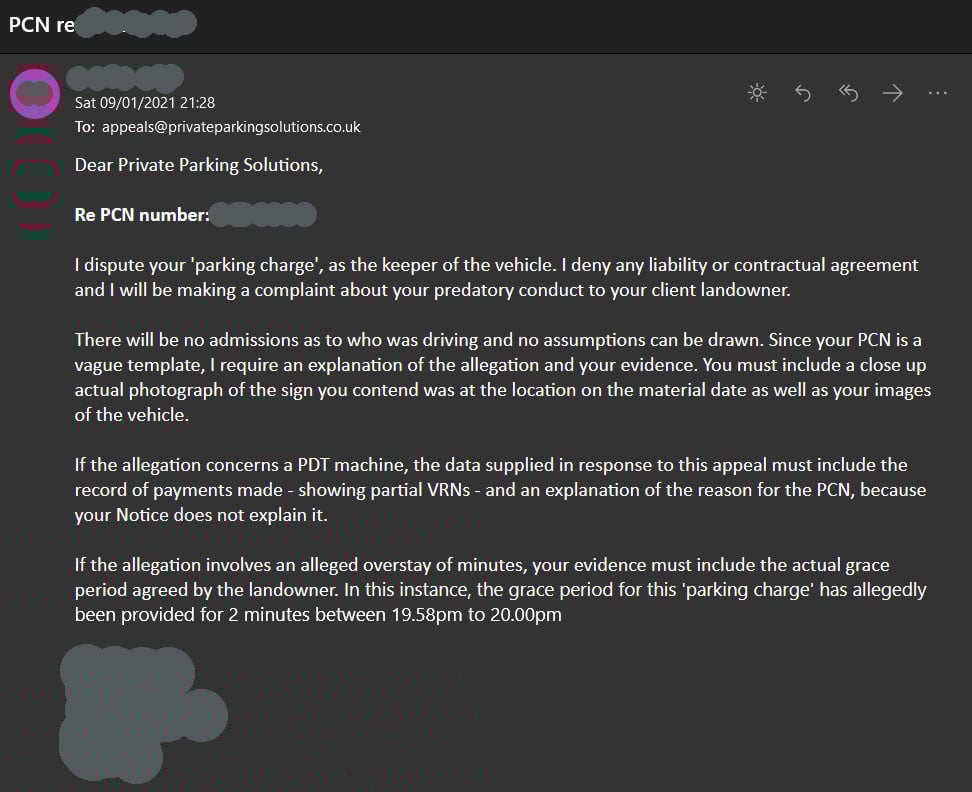Click the bold 'Re PCN number:' heading

tap(141, 215)
